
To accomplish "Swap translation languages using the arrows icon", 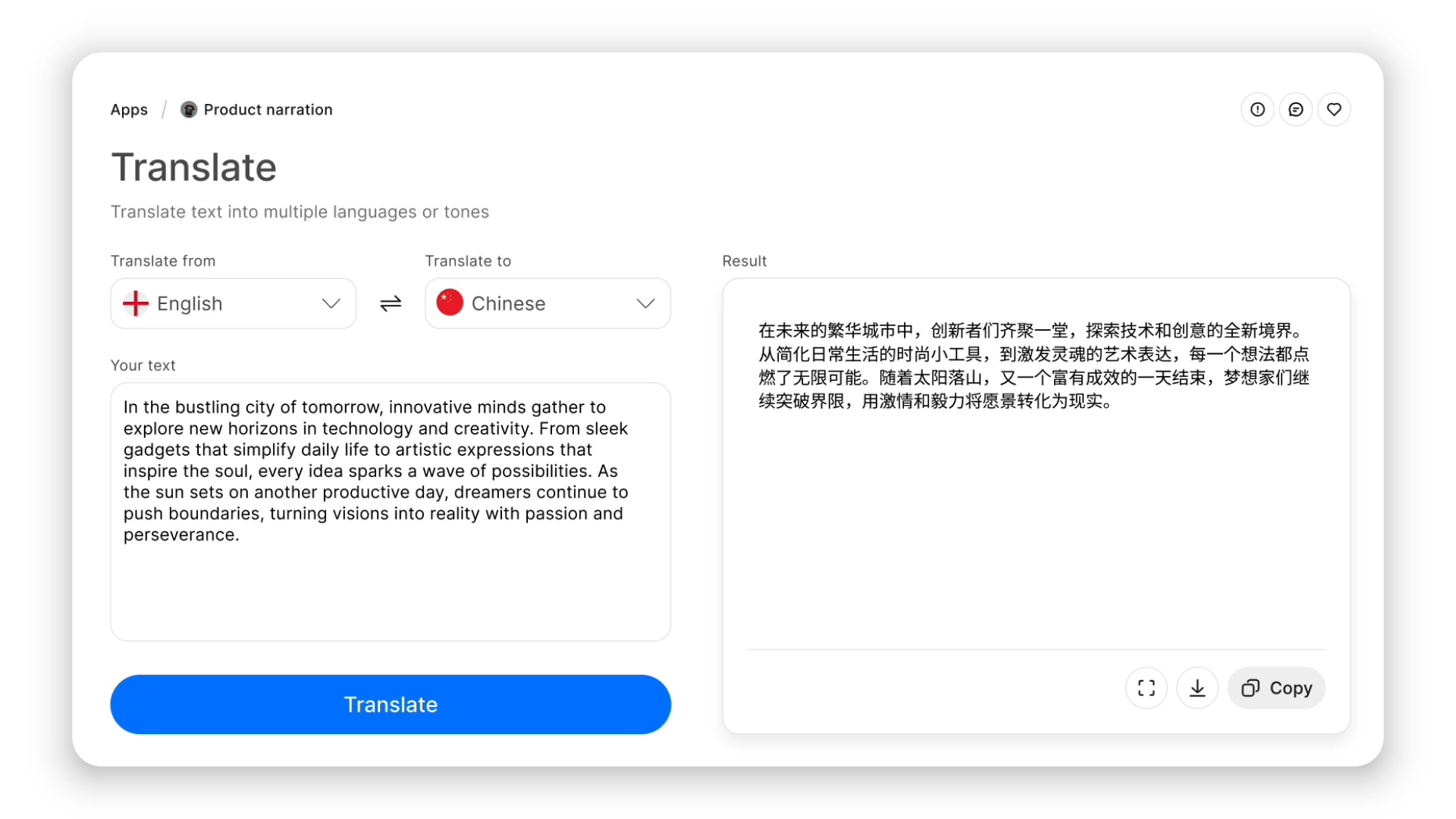I will coord(390,303).
